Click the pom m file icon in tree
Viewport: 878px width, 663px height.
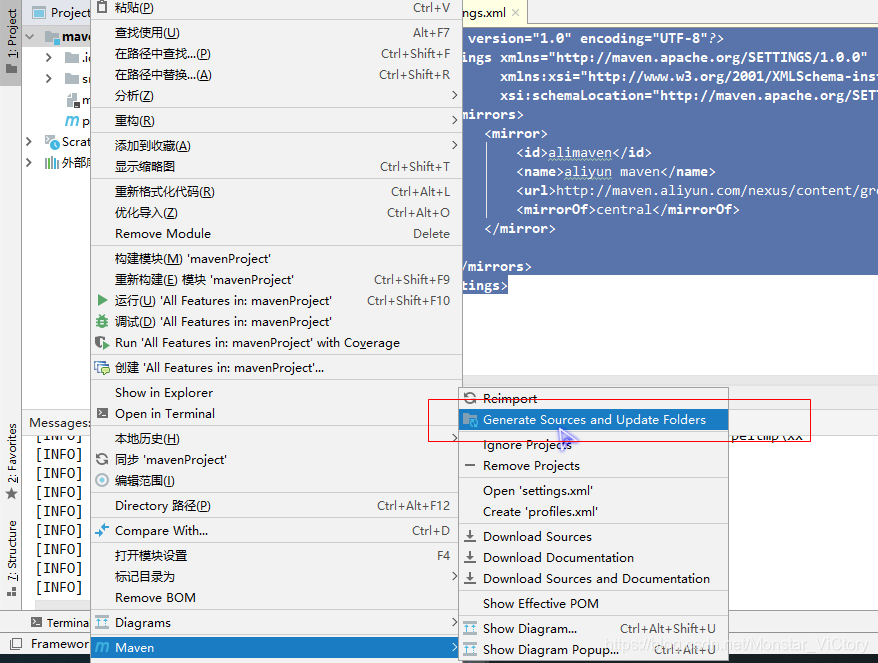[x=72, y=121]
